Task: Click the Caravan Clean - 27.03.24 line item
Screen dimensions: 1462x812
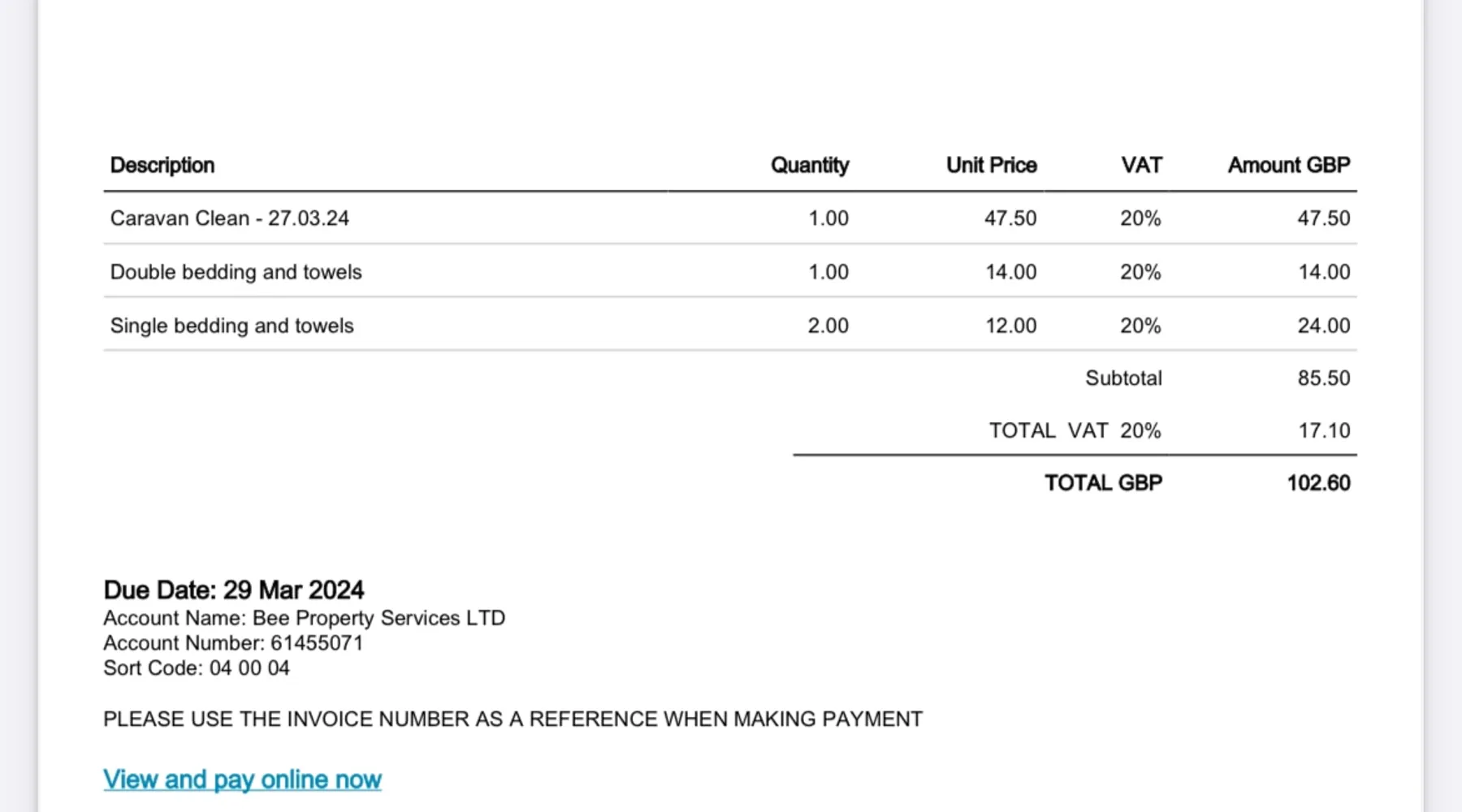Action: click(230, 218)
